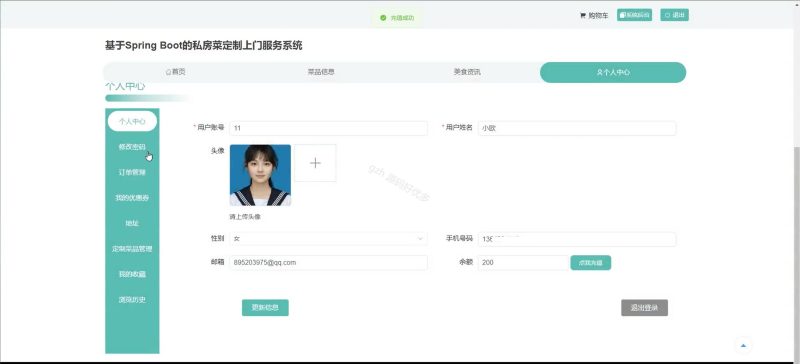Click the 余额 balance field

523,262
